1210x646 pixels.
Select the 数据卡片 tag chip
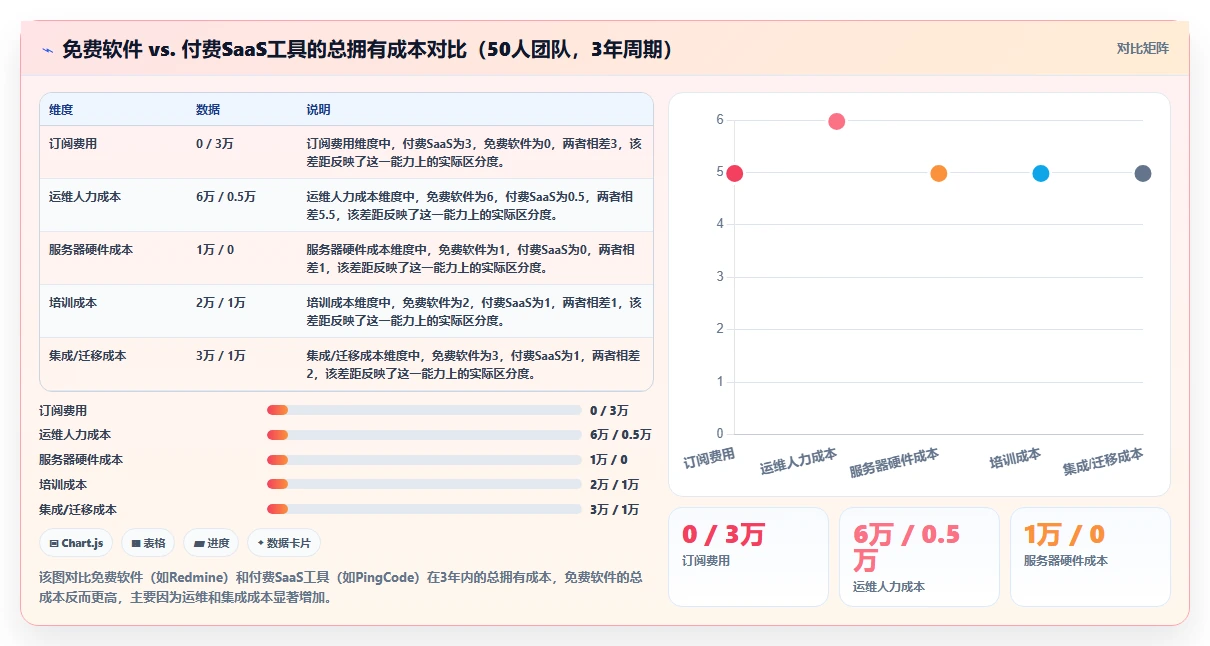click(284, 543)
